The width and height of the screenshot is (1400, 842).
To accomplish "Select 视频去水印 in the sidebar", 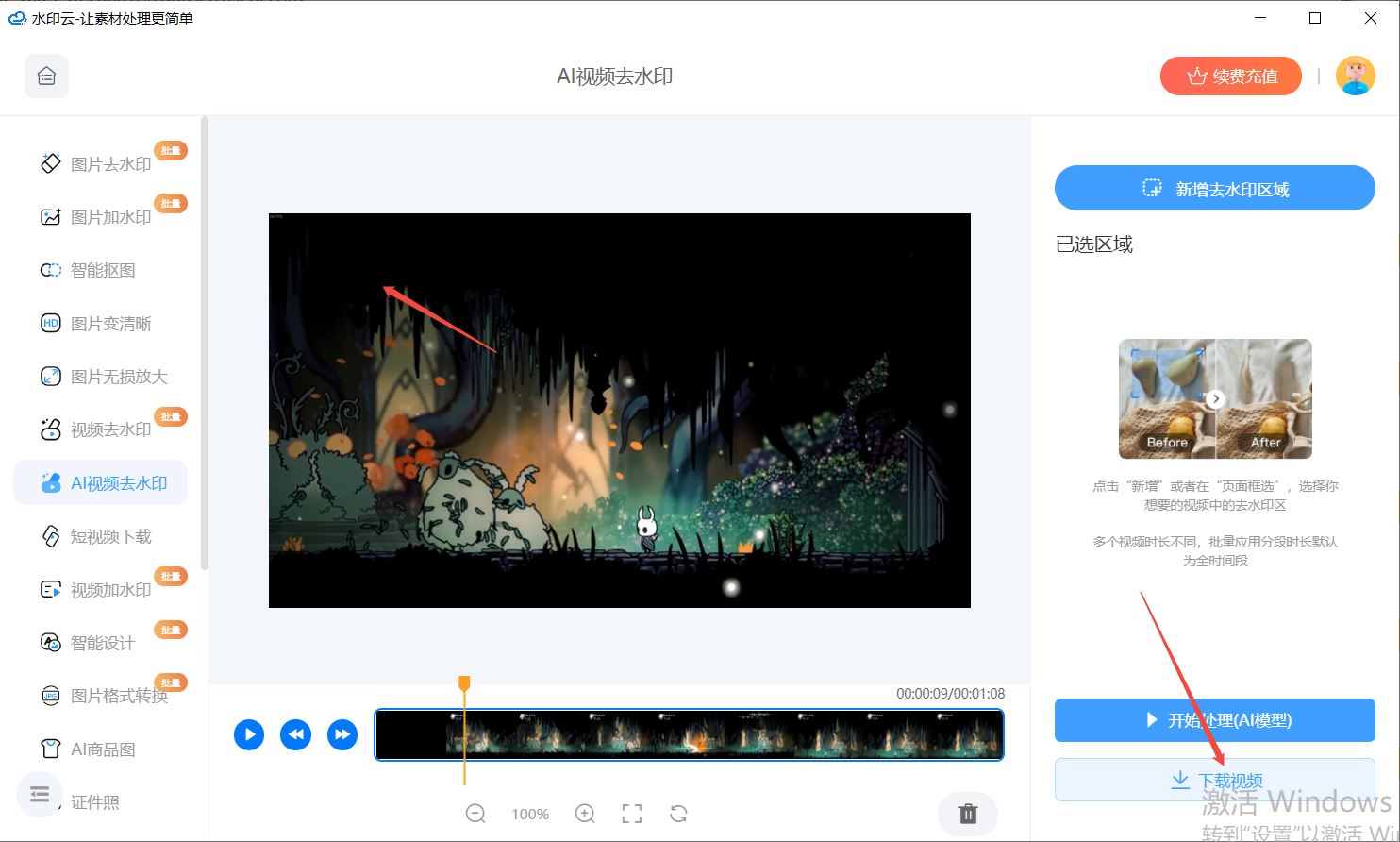I will point(100,429).
